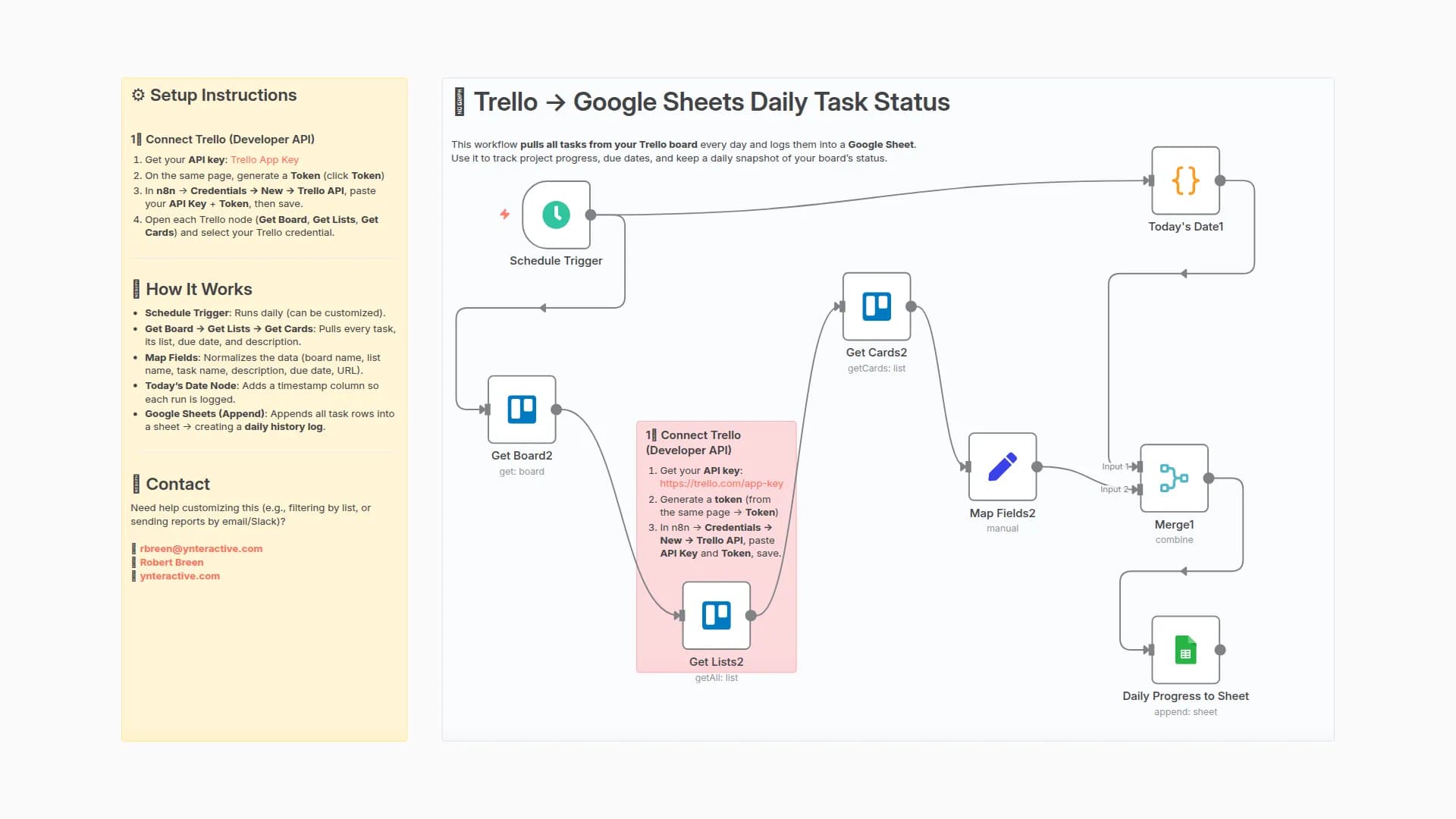Viewport: 1456px width, 819px height.
Task: Click the Schedule Trigger clock node
Action: click(556, 215)
